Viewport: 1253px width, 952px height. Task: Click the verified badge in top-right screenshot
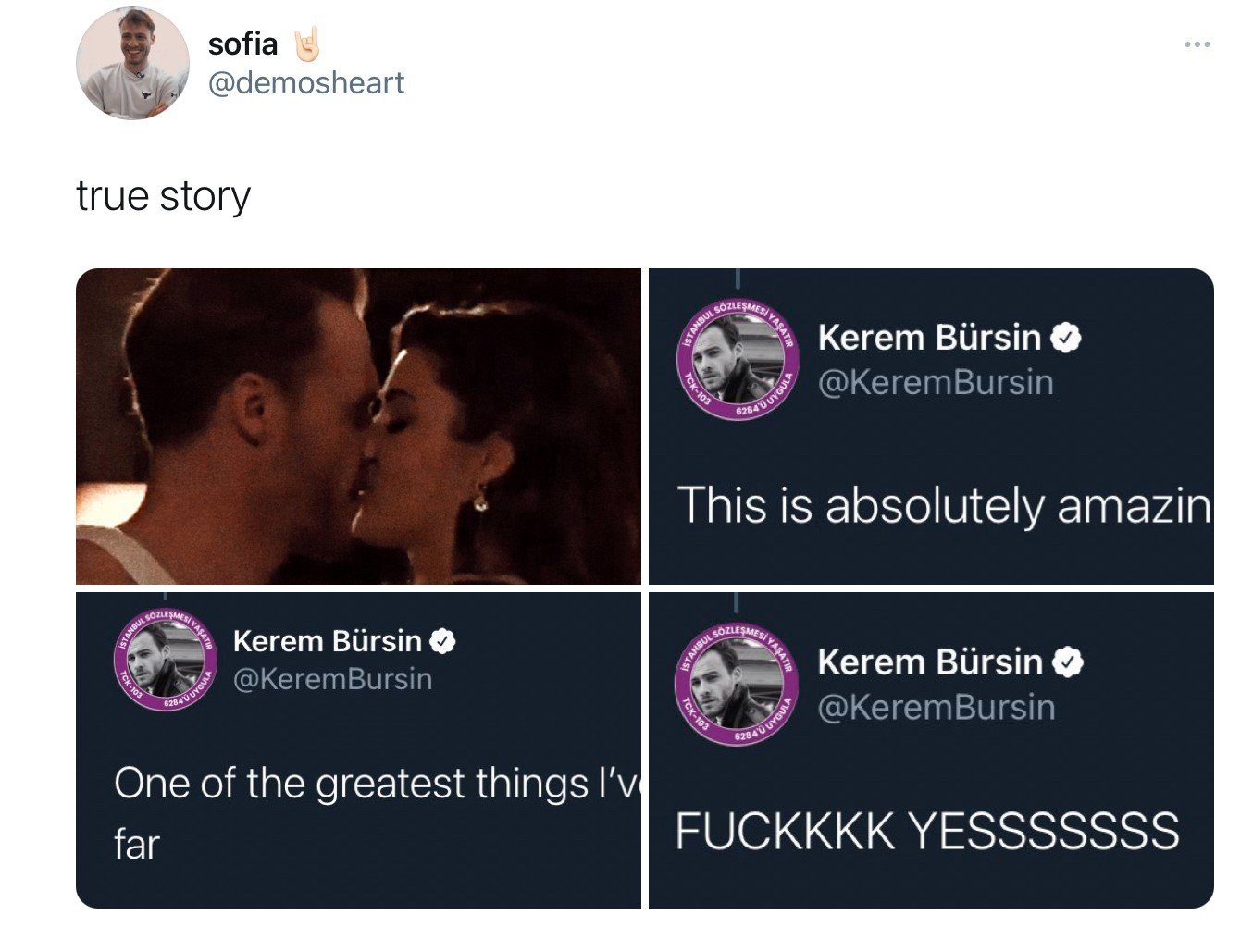[1067, 339]
